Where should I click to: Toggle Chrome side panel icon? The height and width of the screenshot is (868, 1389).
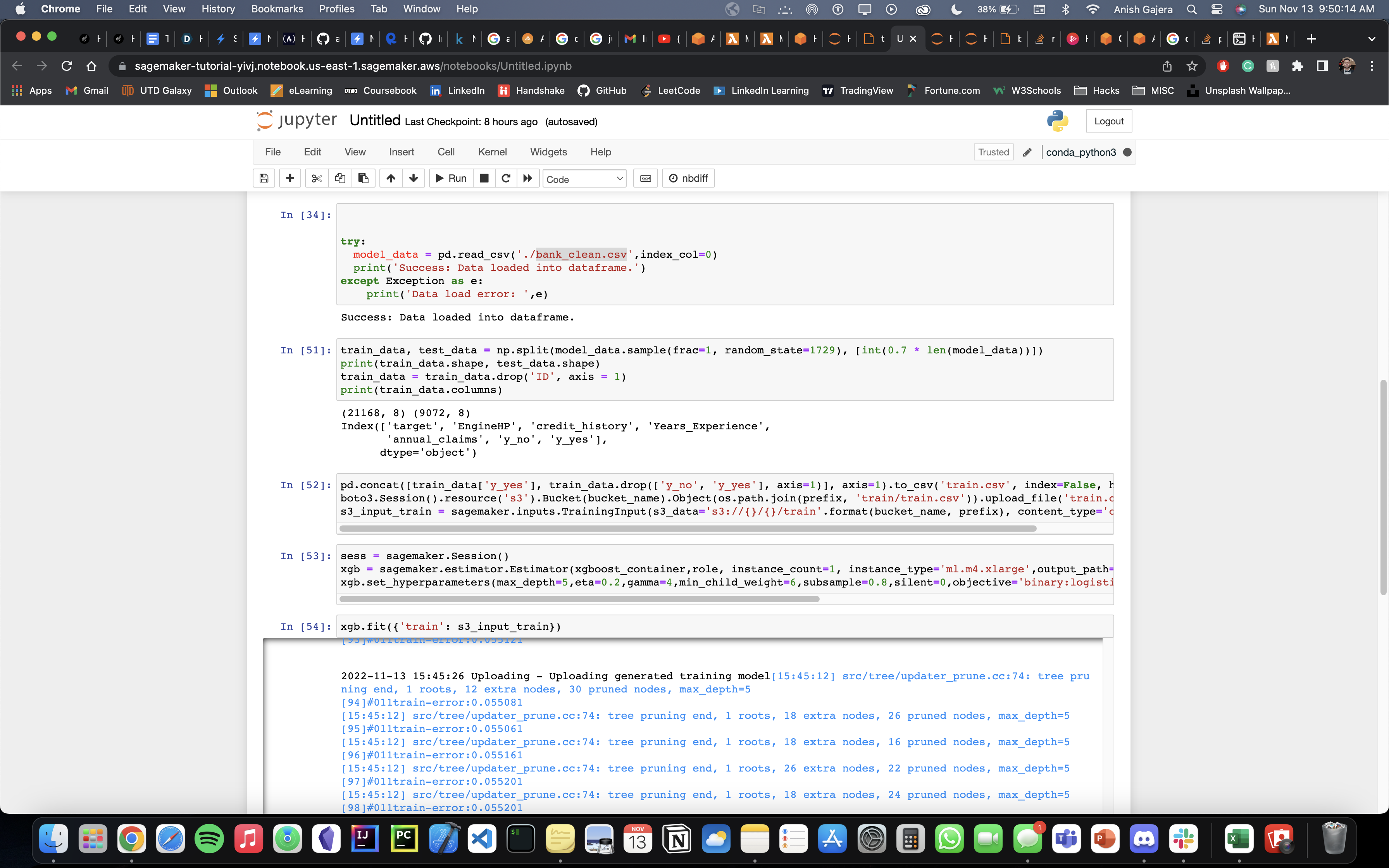pyautogui.click(x=1322, y=66)
